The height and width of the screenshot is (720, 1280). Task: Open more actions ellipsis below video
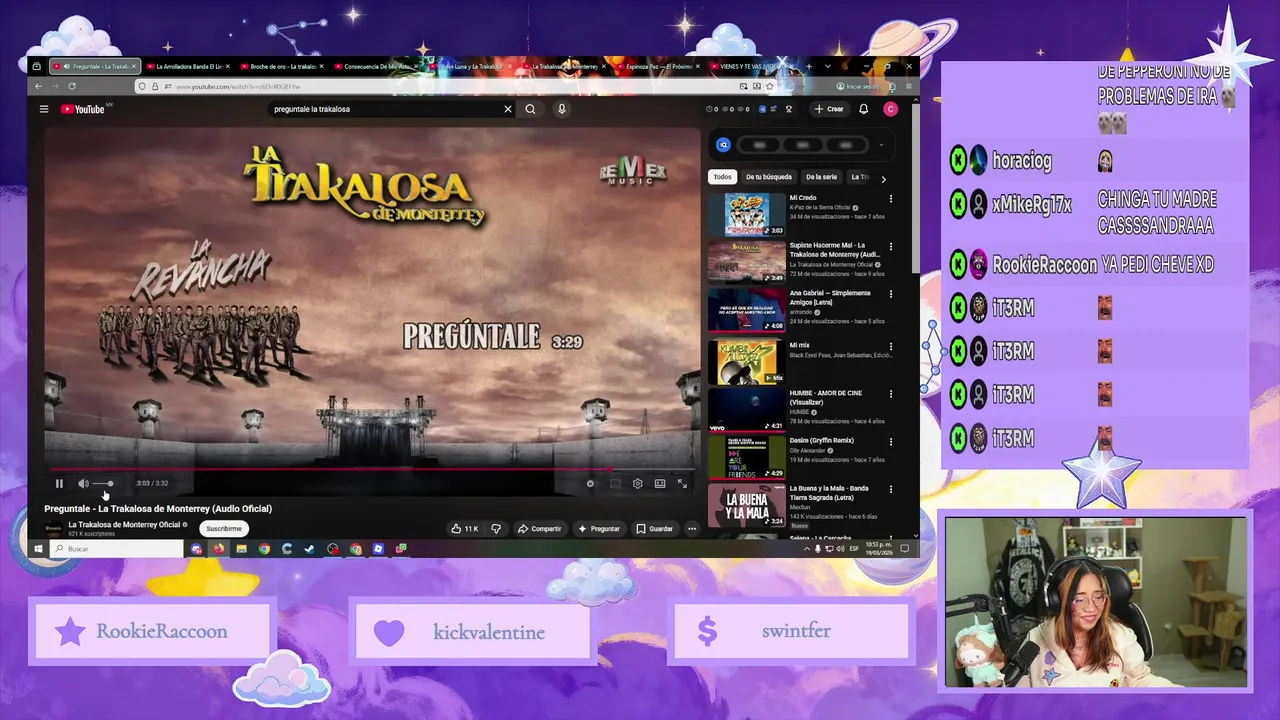691,528
